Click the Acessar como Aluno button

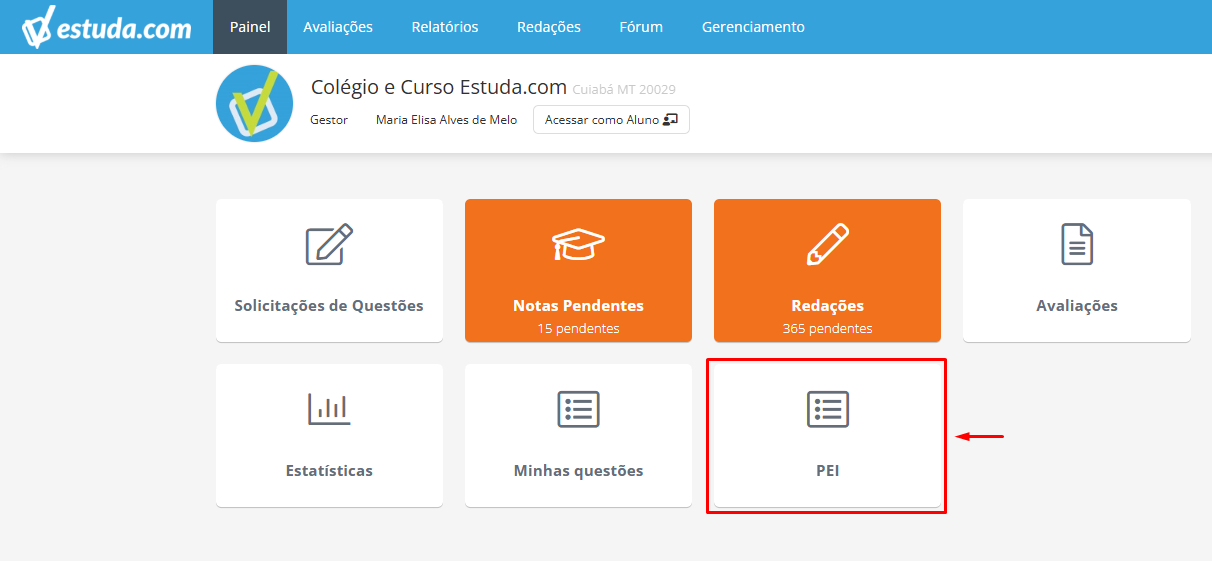(611, 119)
